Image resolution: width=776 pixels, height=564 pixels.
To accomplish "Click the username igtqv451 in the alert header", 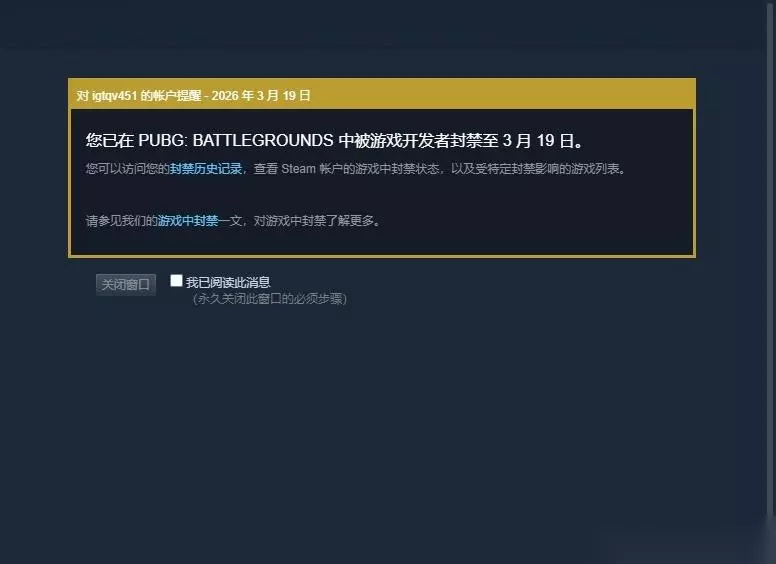I will (x=114, y=95).
